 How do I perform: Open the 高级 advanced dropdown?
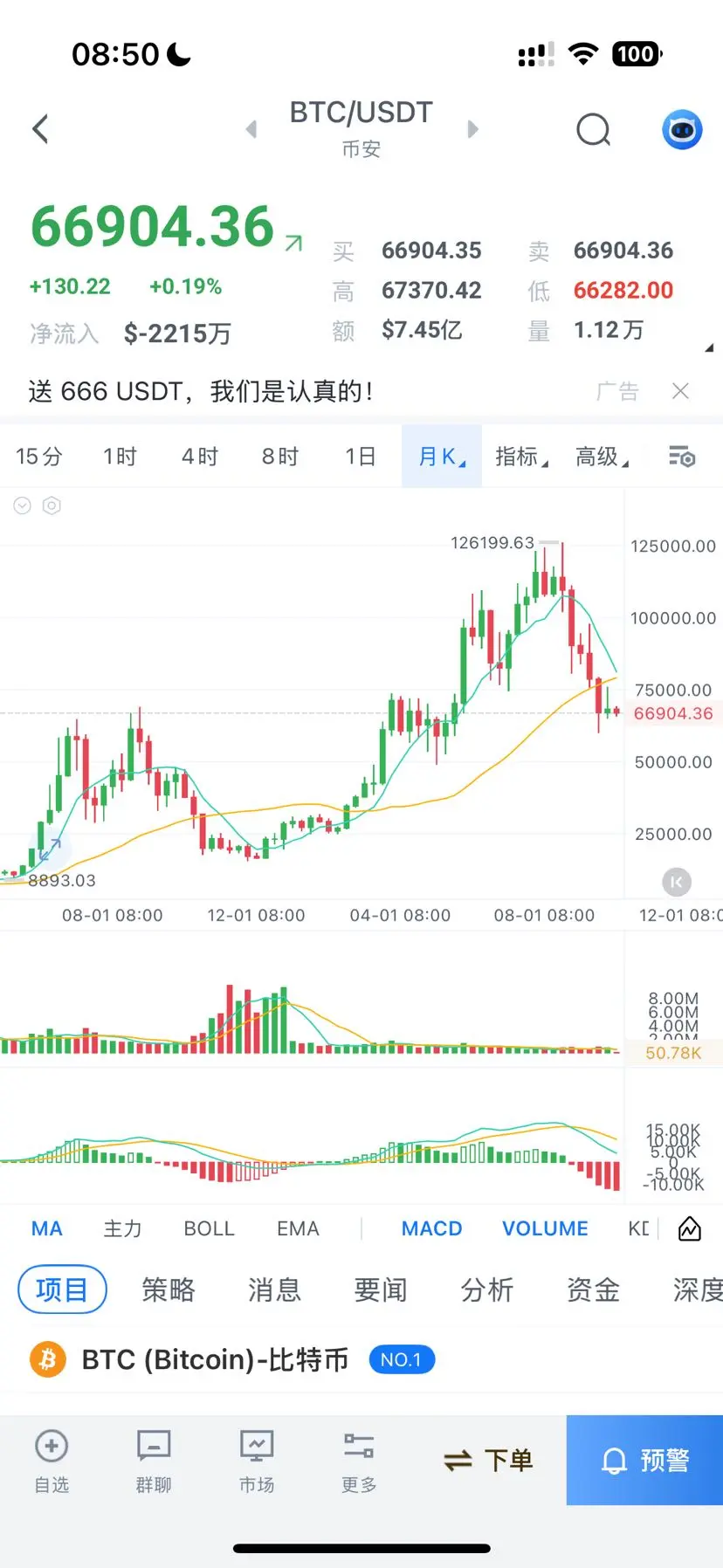pyautogui.click(x=602, y=457)
